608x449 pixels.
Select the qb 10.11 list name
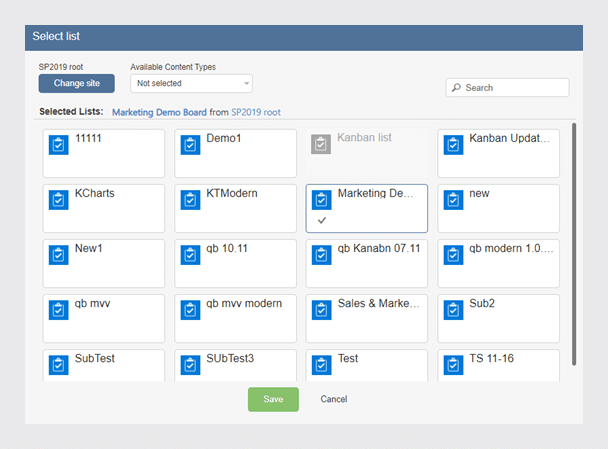coord(227,249)
